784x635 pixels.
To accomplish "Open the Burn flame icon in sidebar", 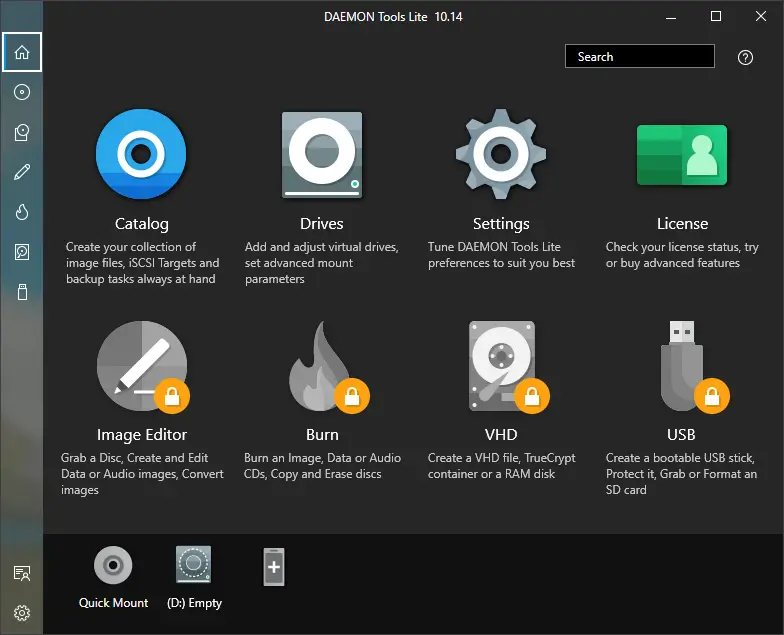I will click(22, 212).
